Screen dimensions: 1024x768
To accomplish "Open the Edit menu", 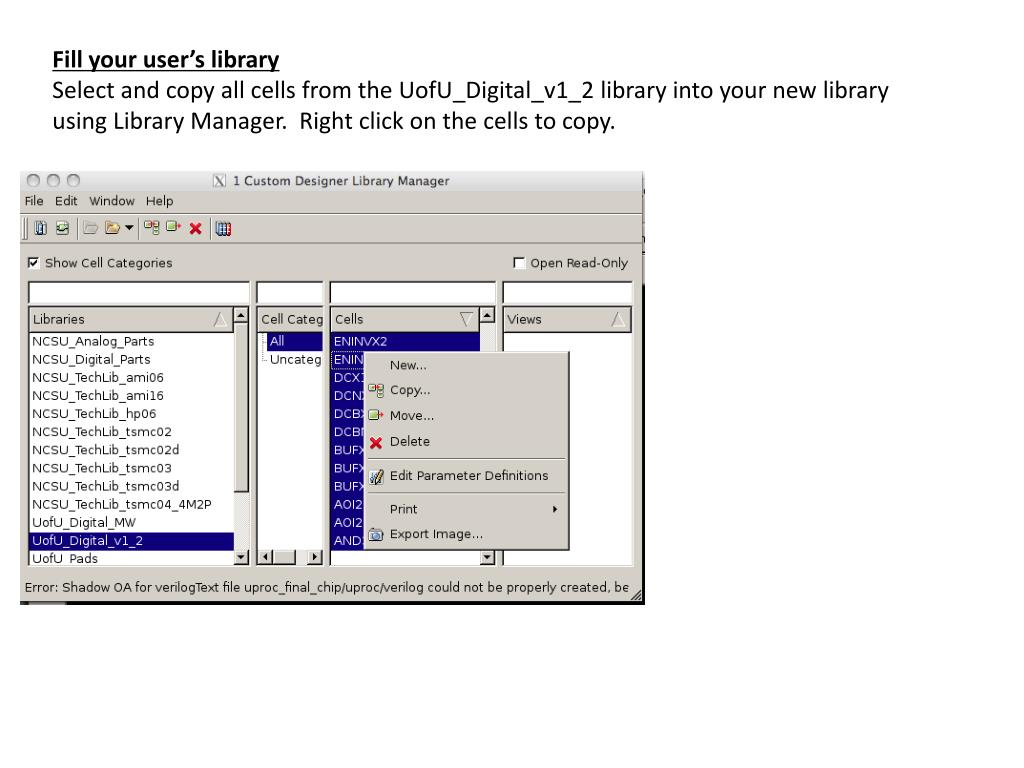I will [66, 201].
